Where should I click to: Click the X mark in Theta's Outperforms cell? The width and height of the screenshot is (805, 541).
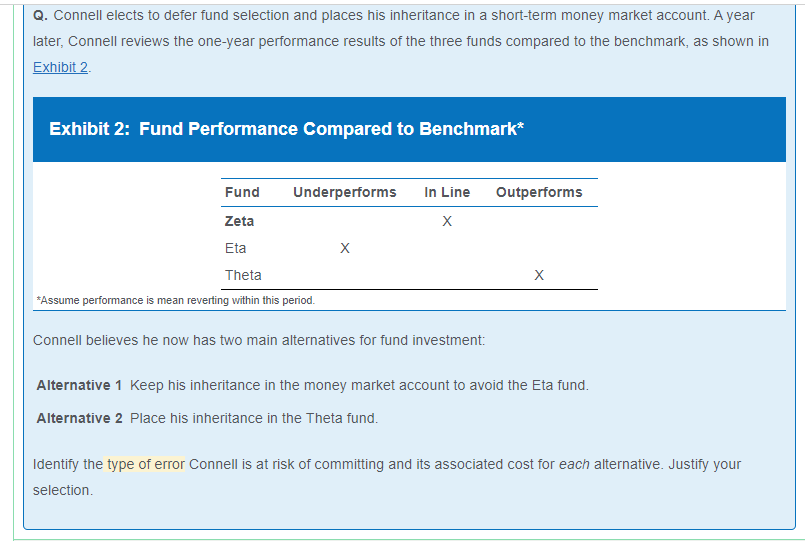539,275
